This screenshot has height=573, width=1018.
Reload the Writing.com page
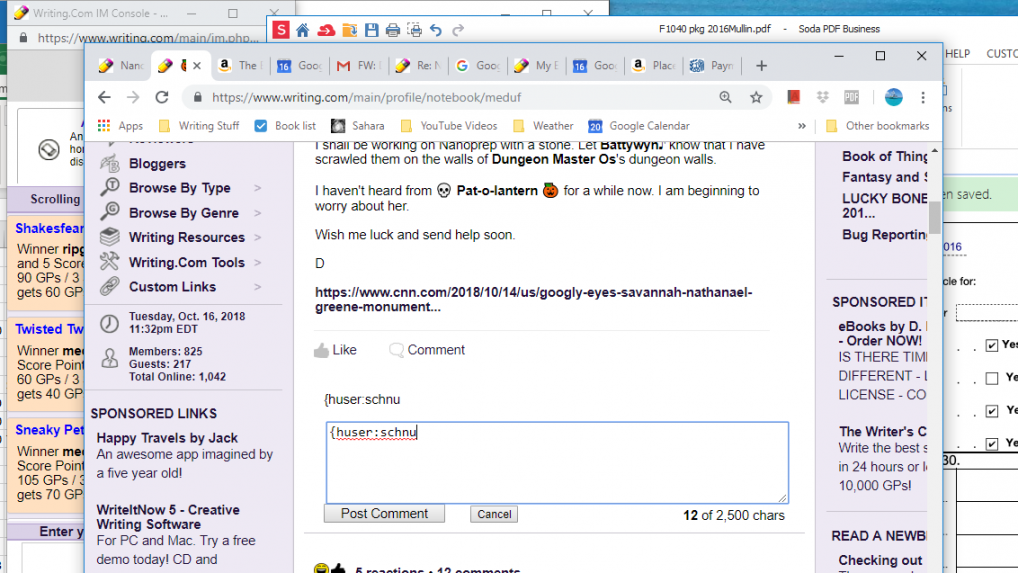pyautogui.click(x=162, y=97)
